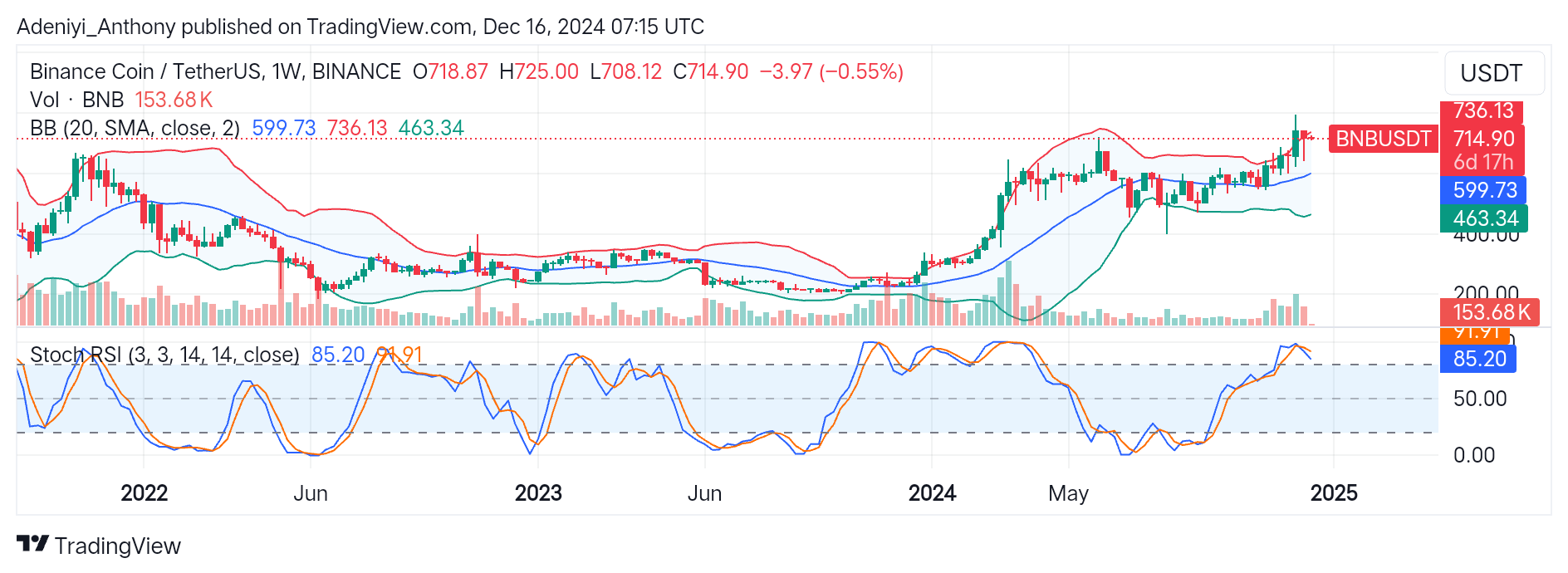This screenshot has height=573, width=1568.
Task: Click the 85.20 Stoch RSI legend value
Action: pos(338,355)
